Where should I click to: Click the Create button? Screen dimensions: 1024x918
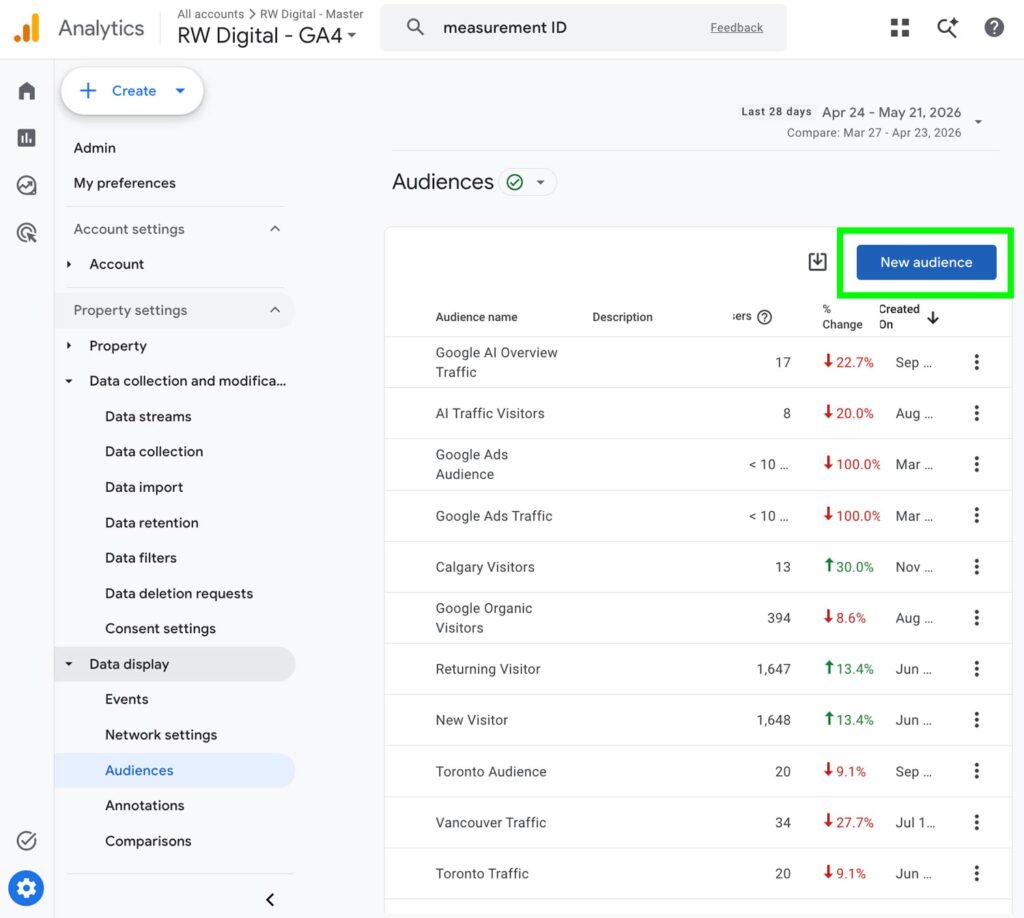(133, 91)
